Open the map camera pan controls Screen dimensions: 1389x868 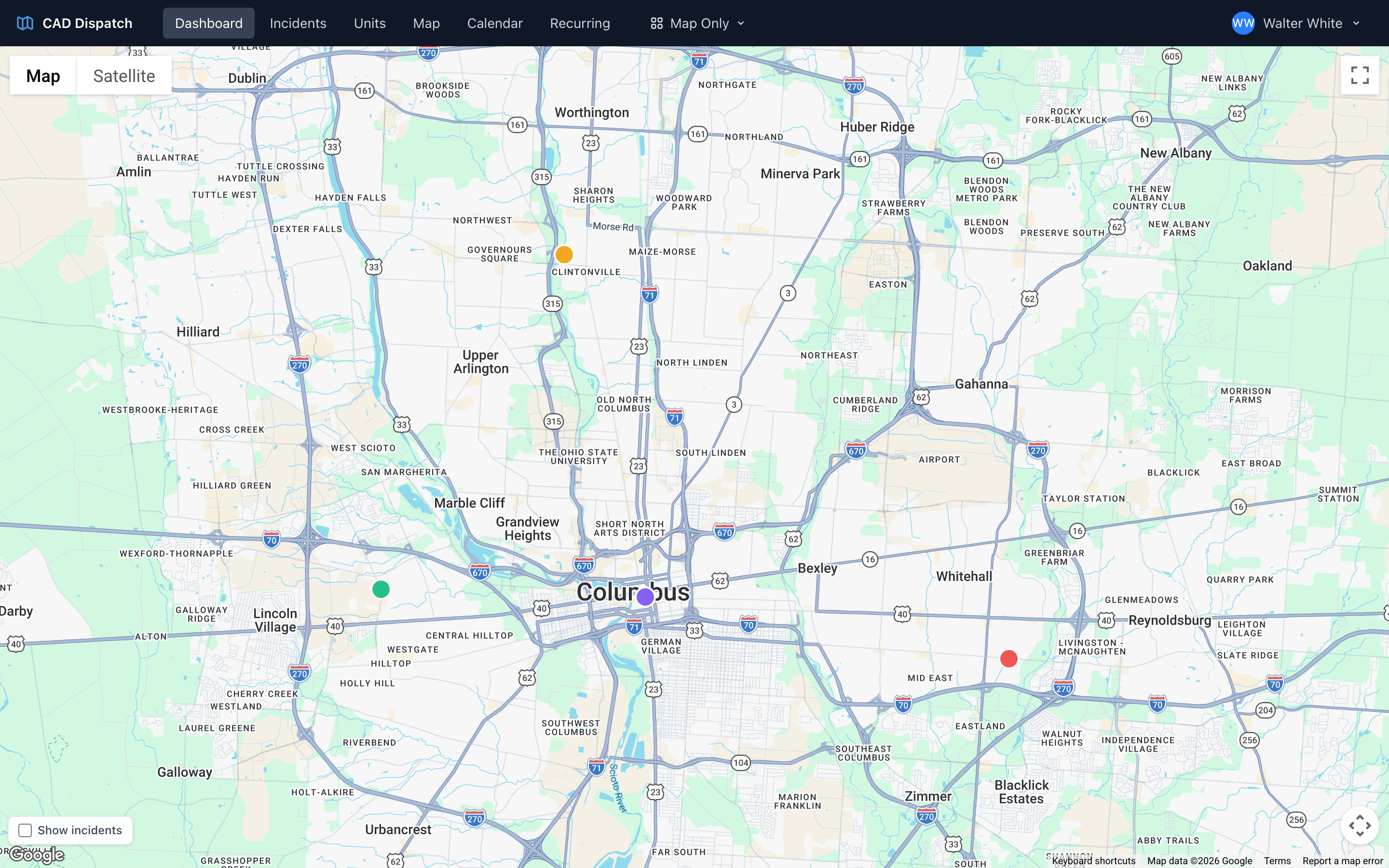(x=1360, y=826)
